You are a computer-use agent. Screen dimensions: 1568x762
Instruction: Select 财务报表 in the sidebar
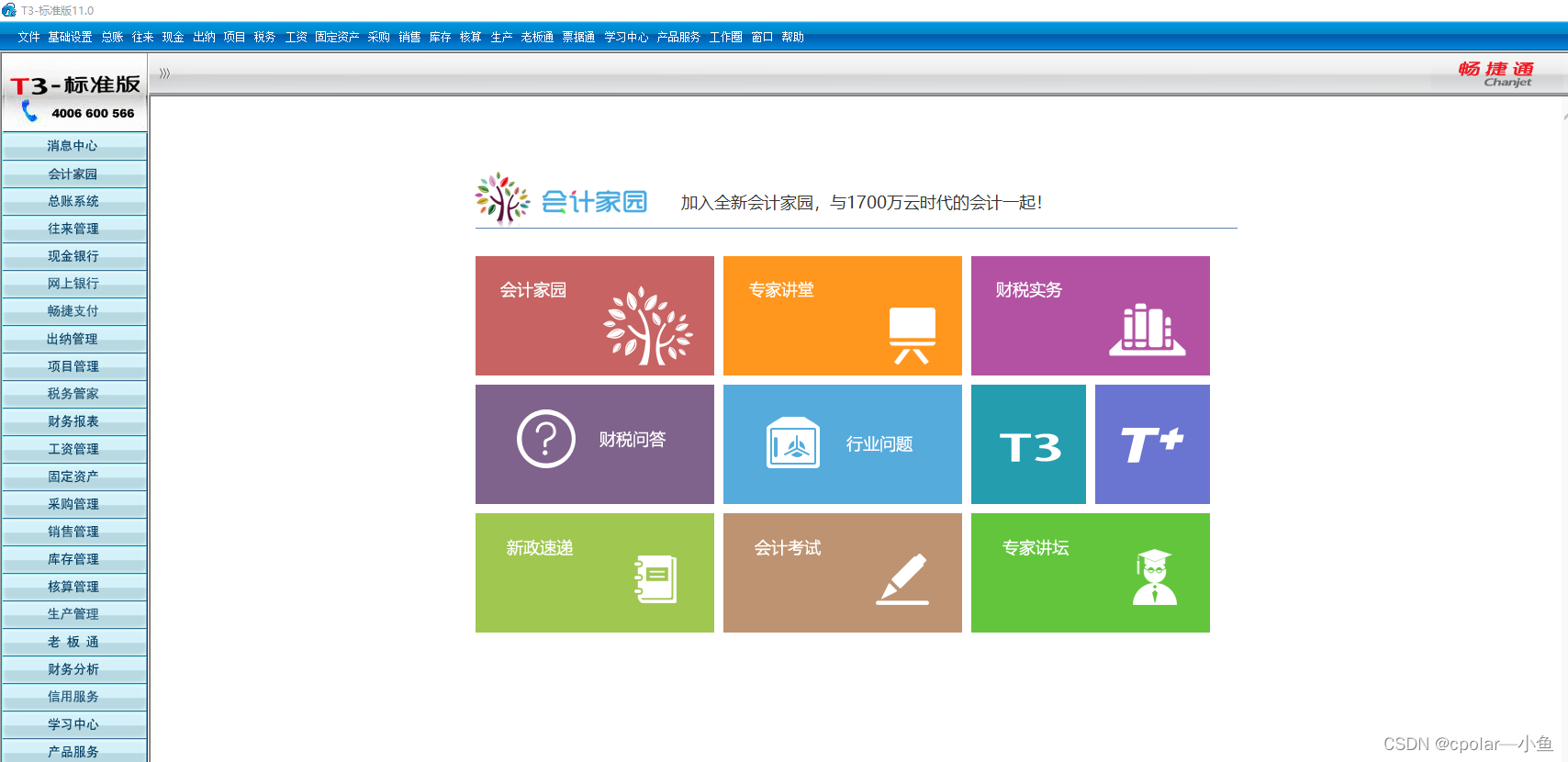(x=74, y=421)
